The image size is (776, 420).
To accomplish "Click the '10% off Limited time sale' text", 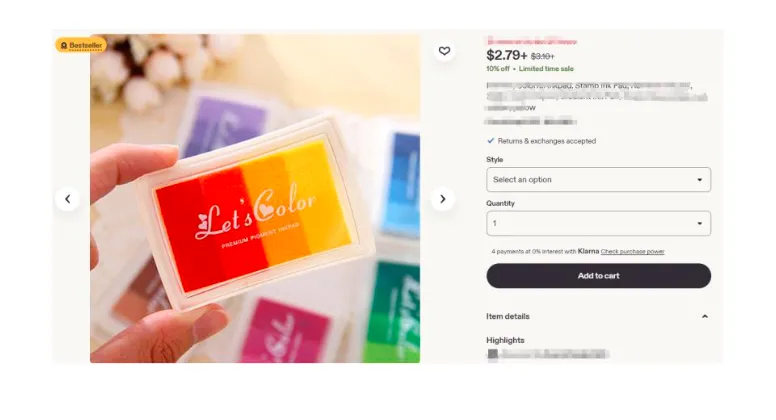I will (530, 69).
